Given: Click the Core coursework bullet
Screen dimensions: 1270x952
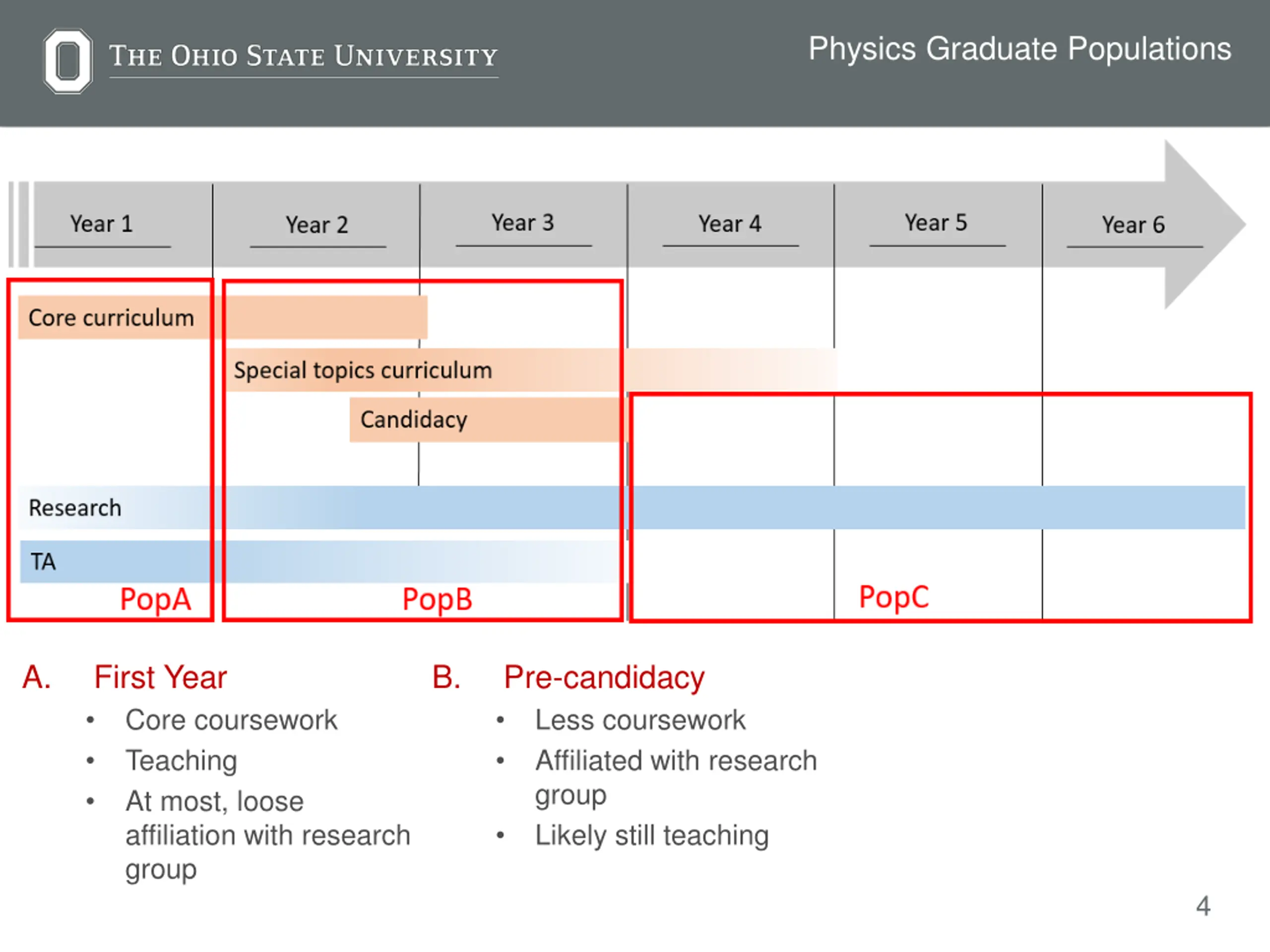Looking at the screenshot, I should [231, 720].
